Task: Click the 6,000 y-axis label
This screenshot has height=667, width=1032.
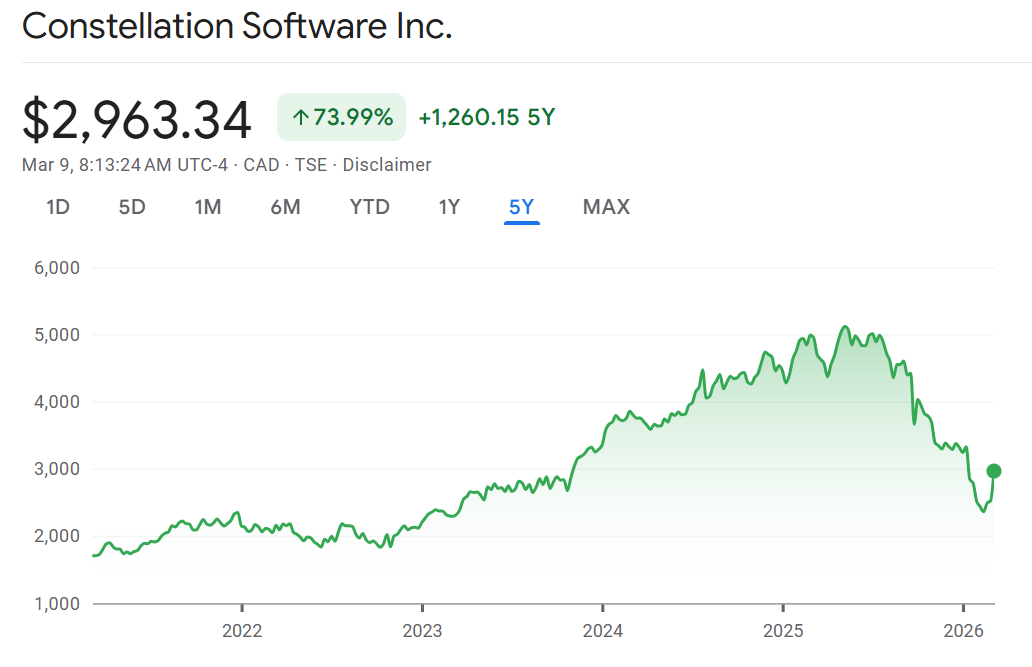Action: click(58, 268)
